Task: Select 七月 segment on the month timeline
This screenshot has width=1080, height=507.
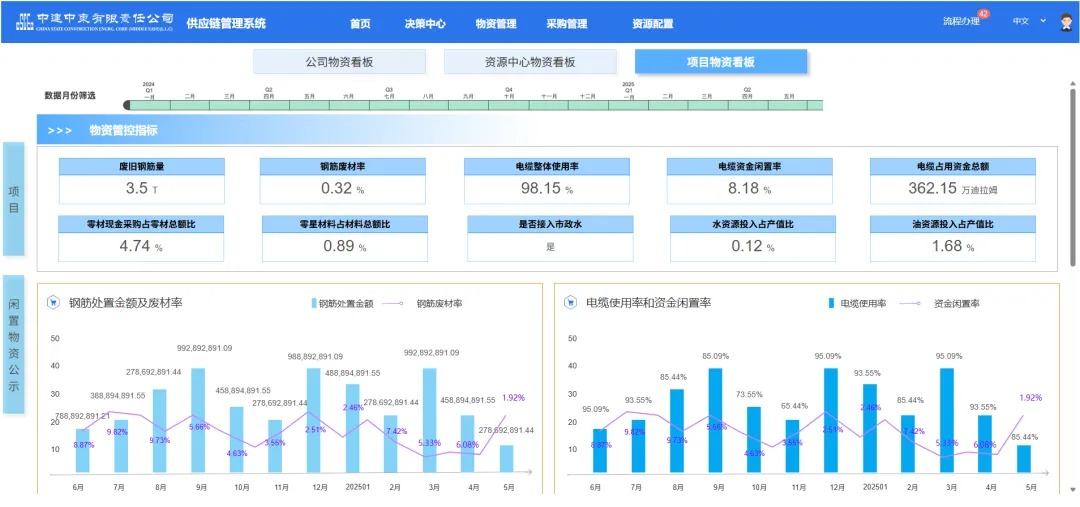Action: coord(389,105)
